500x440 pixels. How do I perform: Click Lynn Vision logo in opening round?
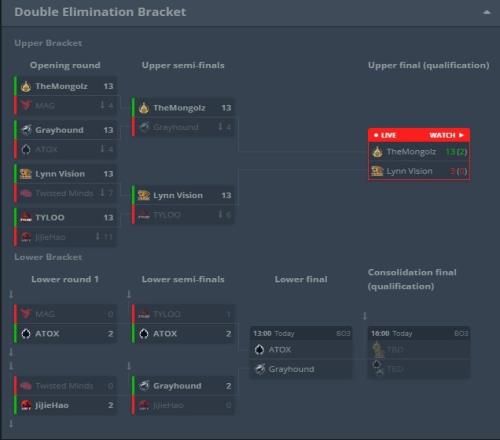point(26,174)
